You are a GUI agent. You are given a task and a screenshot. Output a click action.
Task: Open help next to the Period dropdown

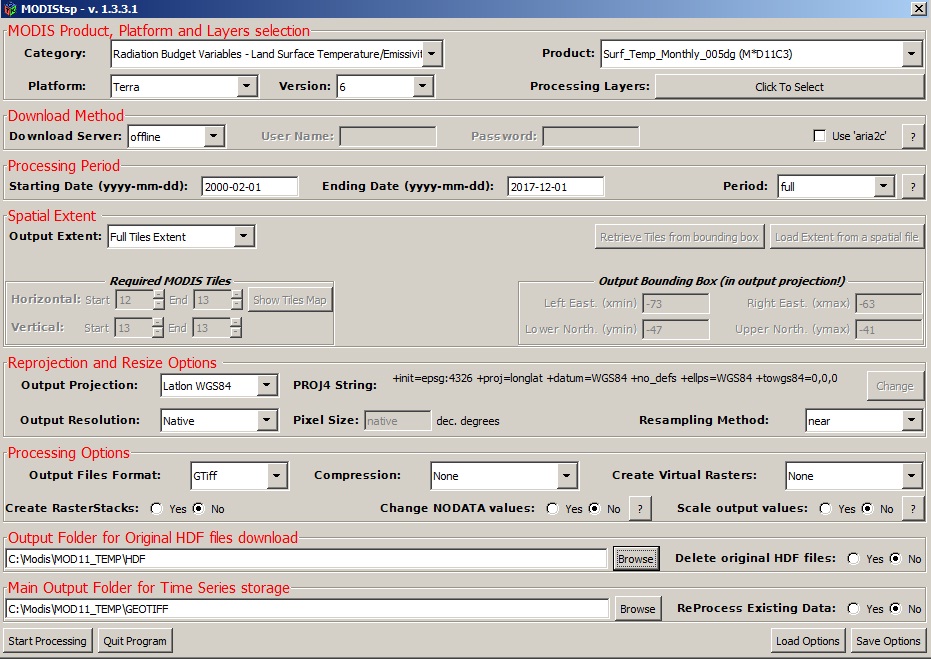[x=912, y=185]
